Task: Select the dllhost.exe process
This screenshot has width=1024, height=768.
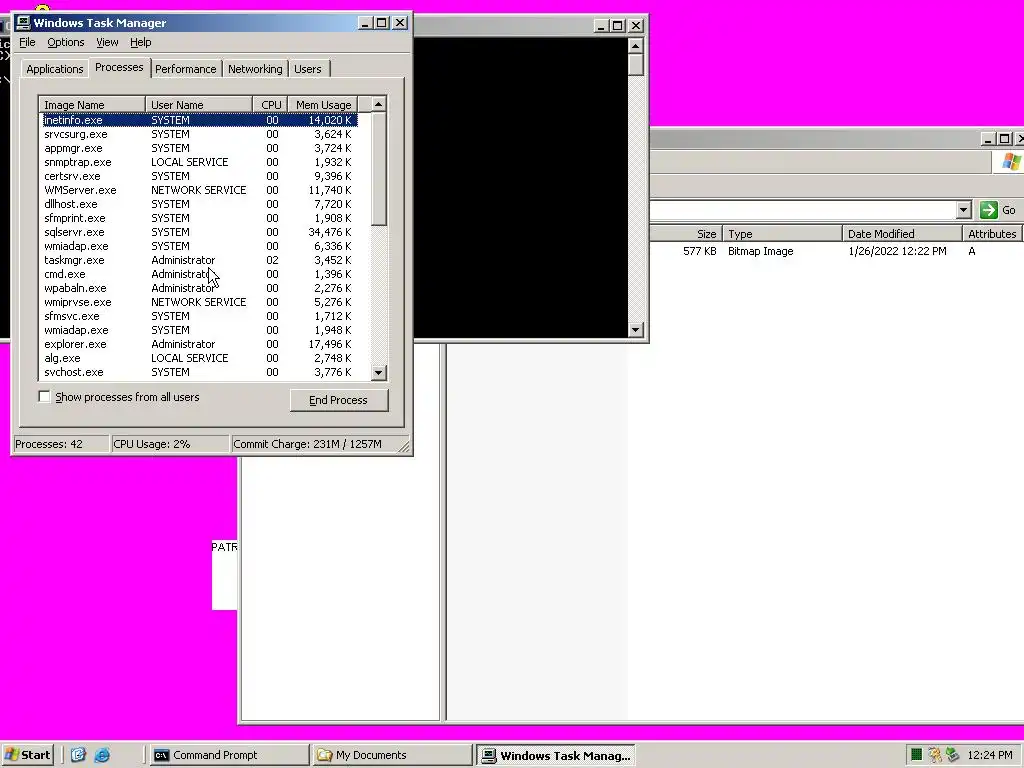Action: 71,204
